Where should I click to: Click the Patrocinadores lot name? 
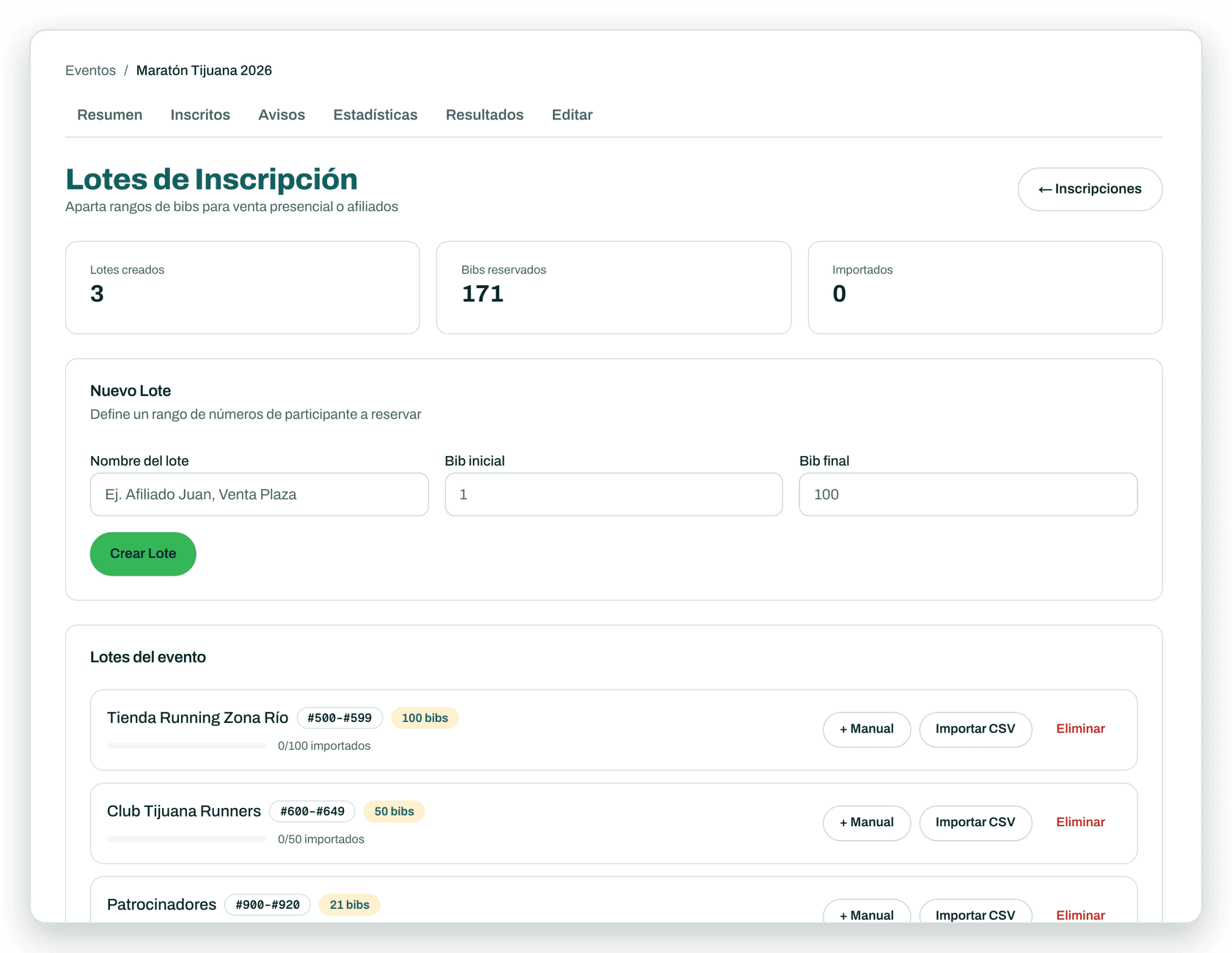pos(161,905)
